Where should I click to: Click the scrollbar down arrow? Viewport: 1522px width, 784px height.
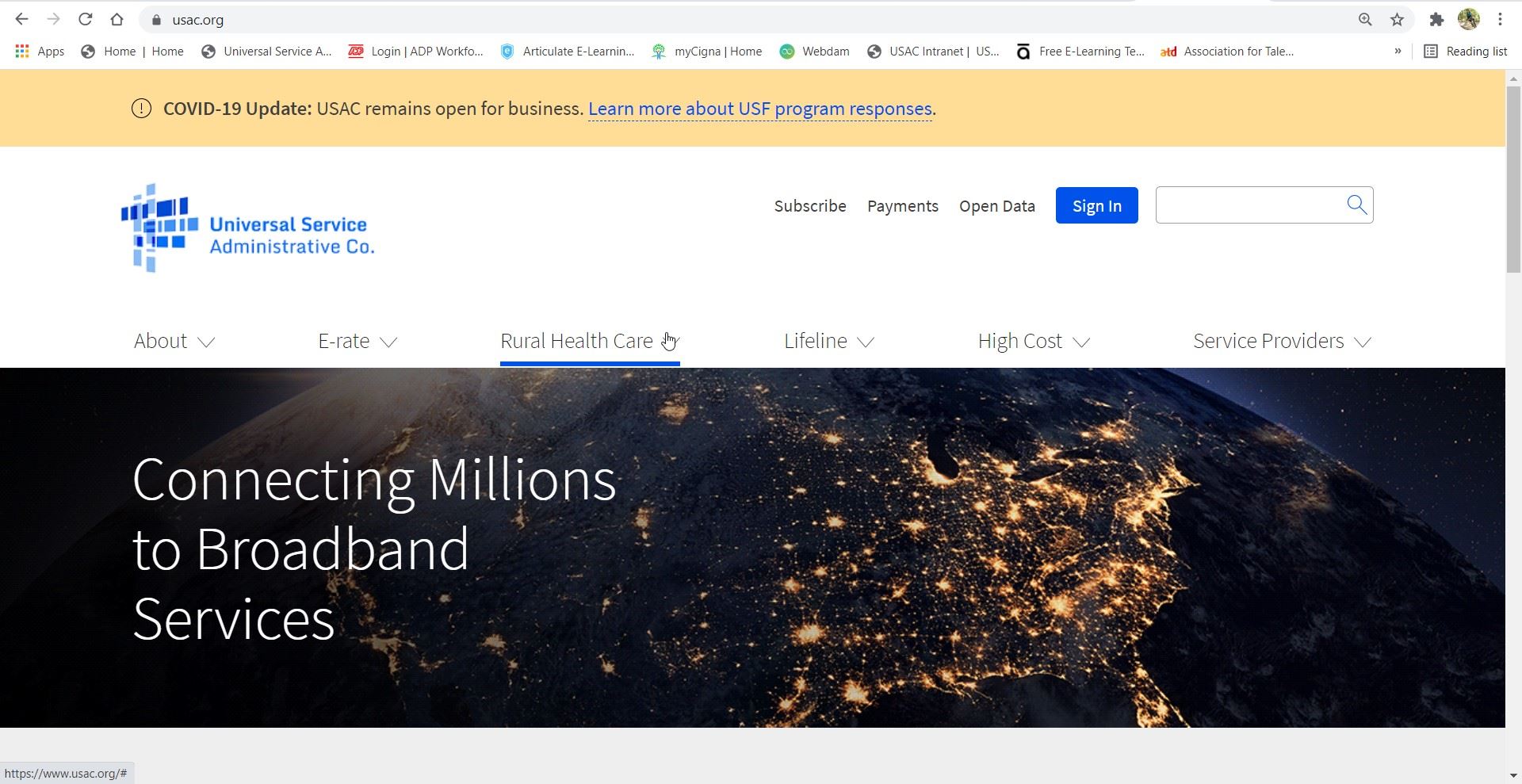pyautogui.click(x=1513, y=775)
